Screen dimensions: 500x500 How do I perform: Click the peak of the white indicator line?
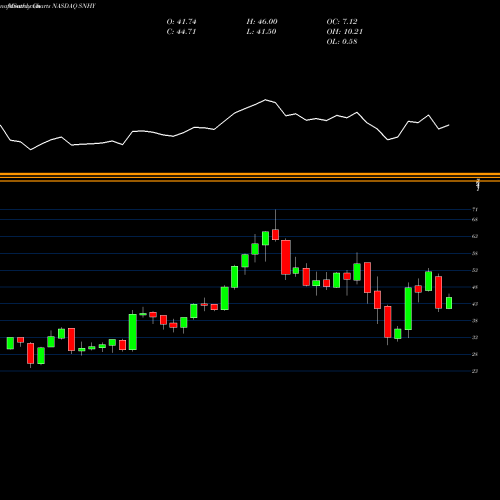pos(265,100)
